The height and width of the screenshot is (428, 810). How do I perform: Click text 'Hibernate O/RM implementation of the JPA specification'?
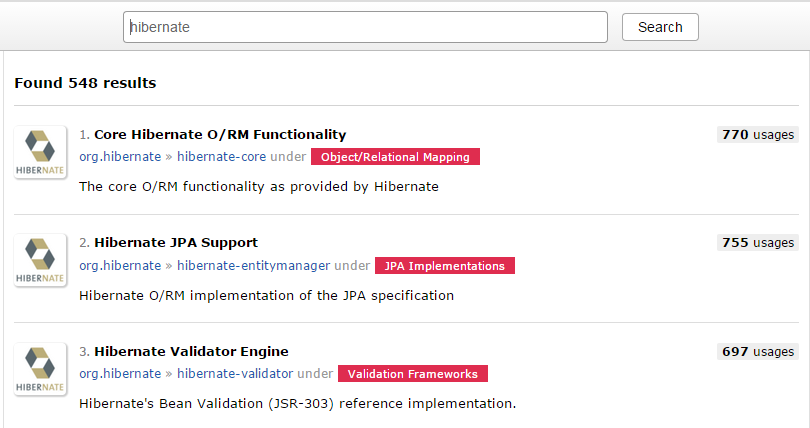tap(267, 295)
